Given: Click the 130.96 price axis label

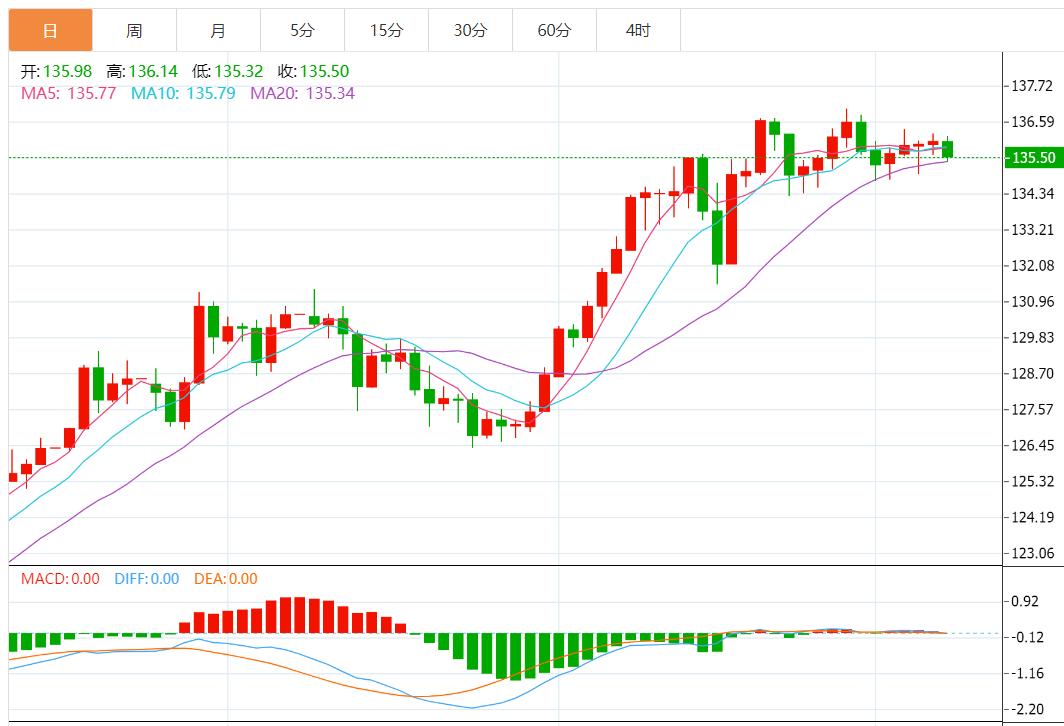Looking at the screenshot, I should tap(1032, 301).
